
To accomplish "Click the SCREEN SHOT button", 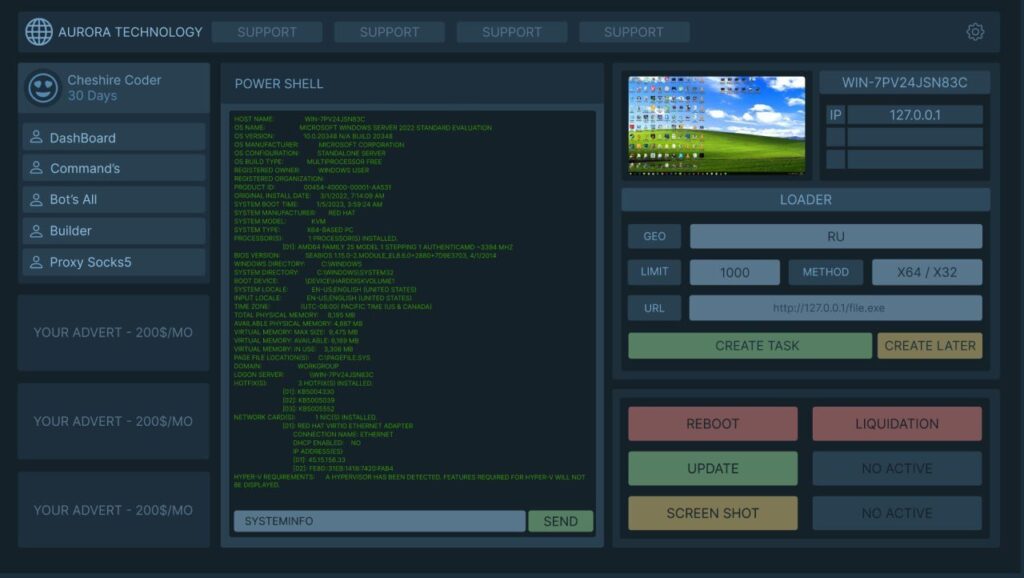I will (x=712, y=513).
